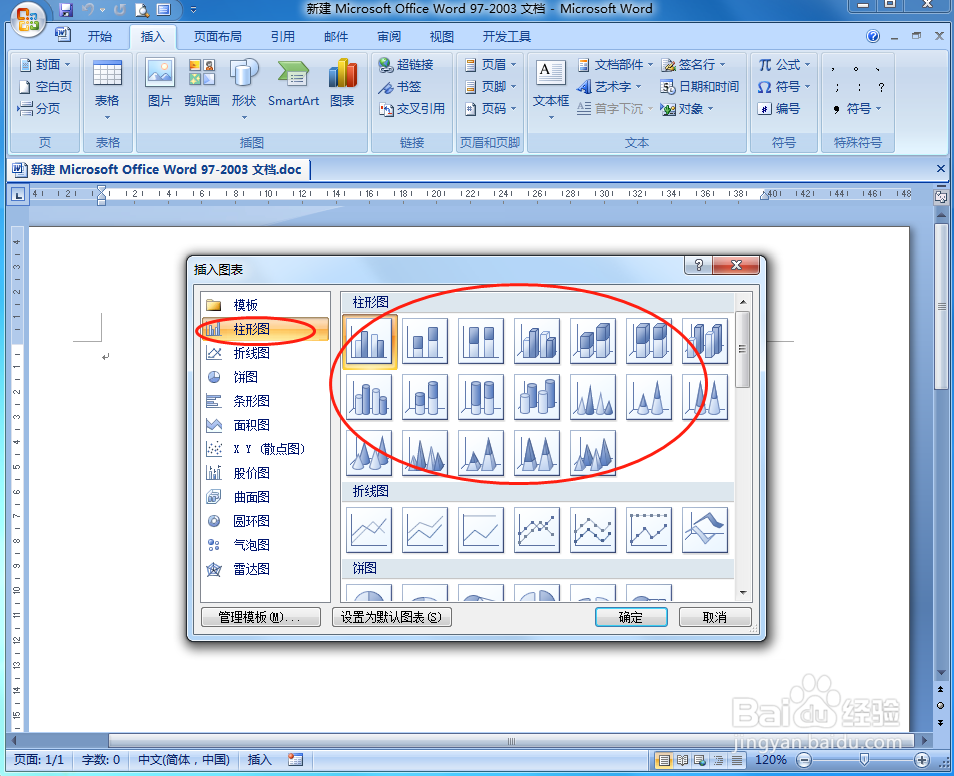Confirm chart insertion with 确定 button

pos(630,617)
